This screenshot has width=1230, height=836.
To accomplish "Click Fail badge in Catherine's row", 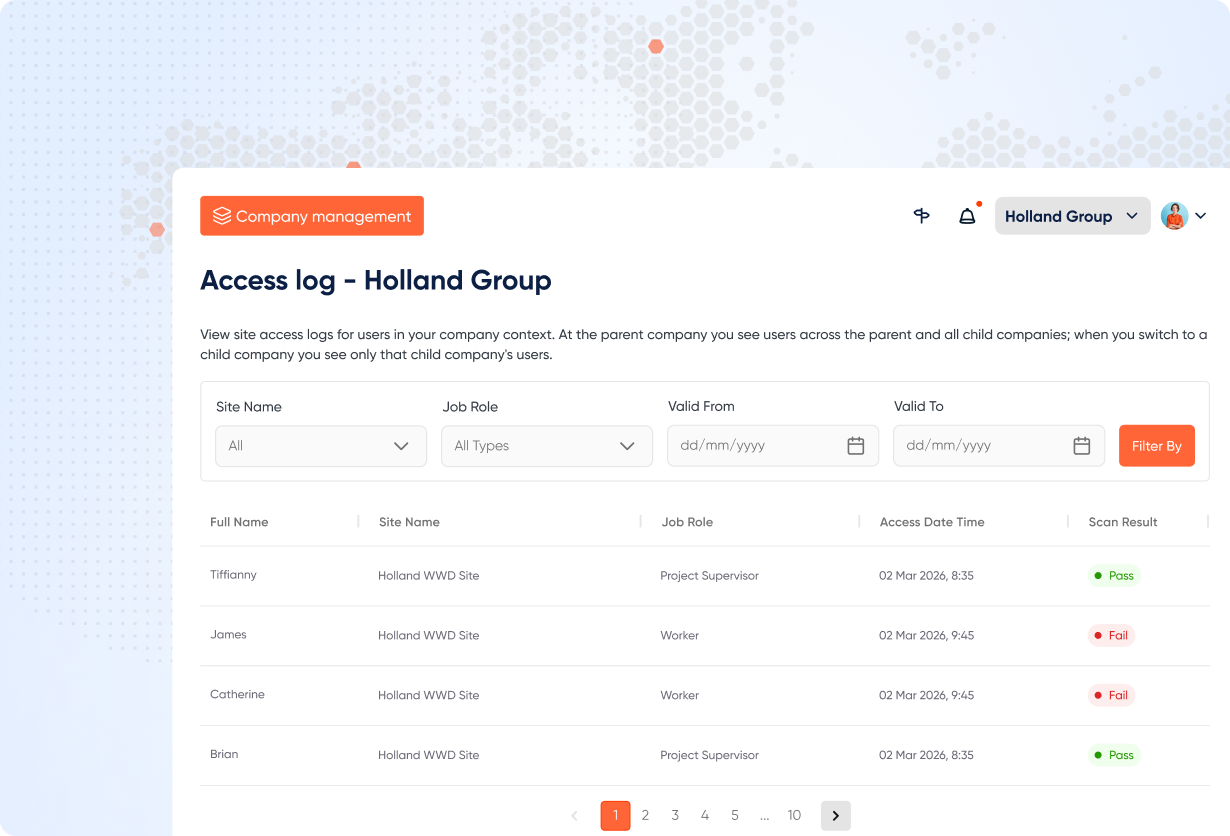I will tap(1111, 696).
